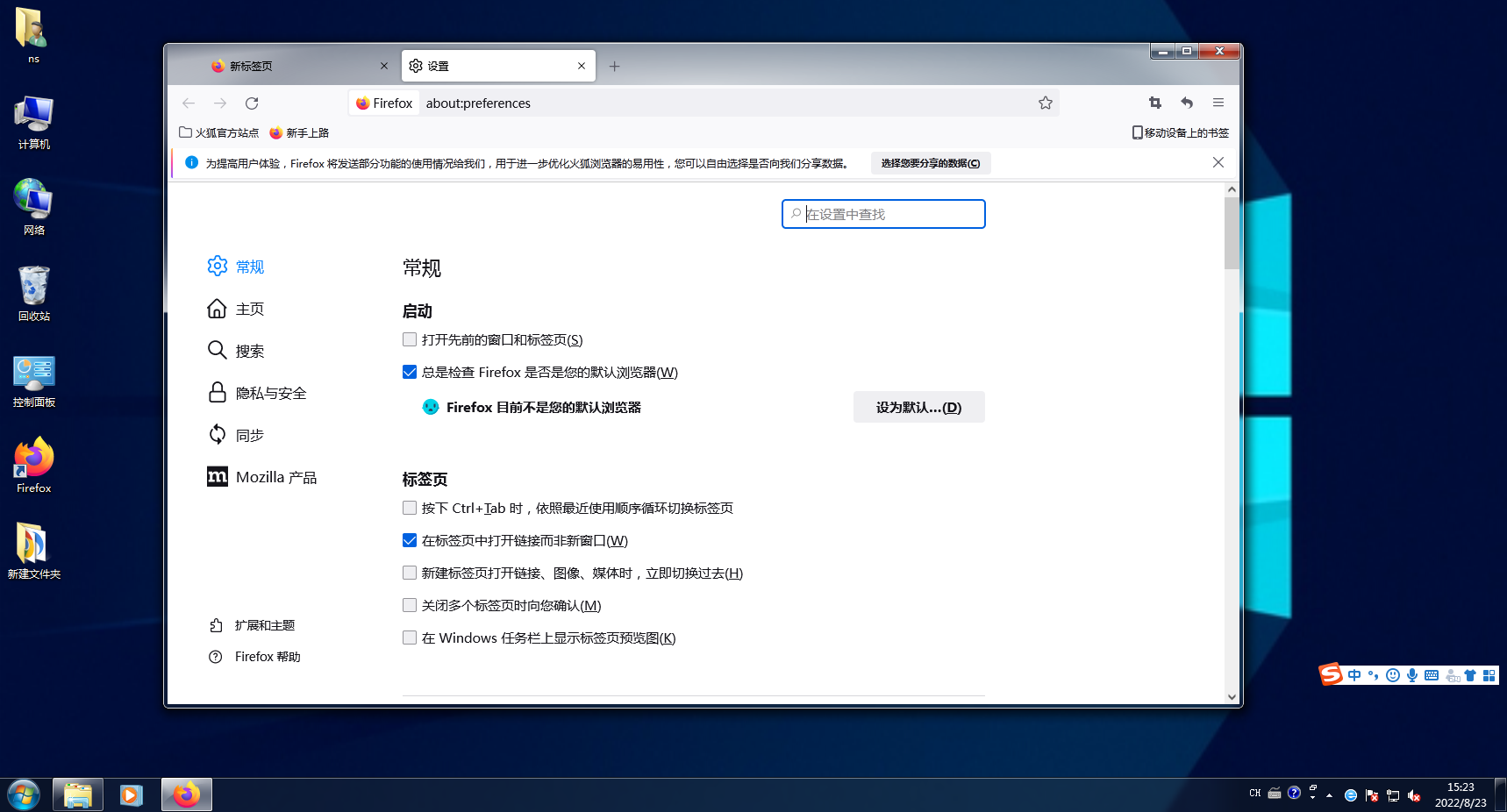Image resolution: width=1507 pixels, height=812 pixels.
Task: Open the Firefox hamburger menu
Action: pos(1218,103)
